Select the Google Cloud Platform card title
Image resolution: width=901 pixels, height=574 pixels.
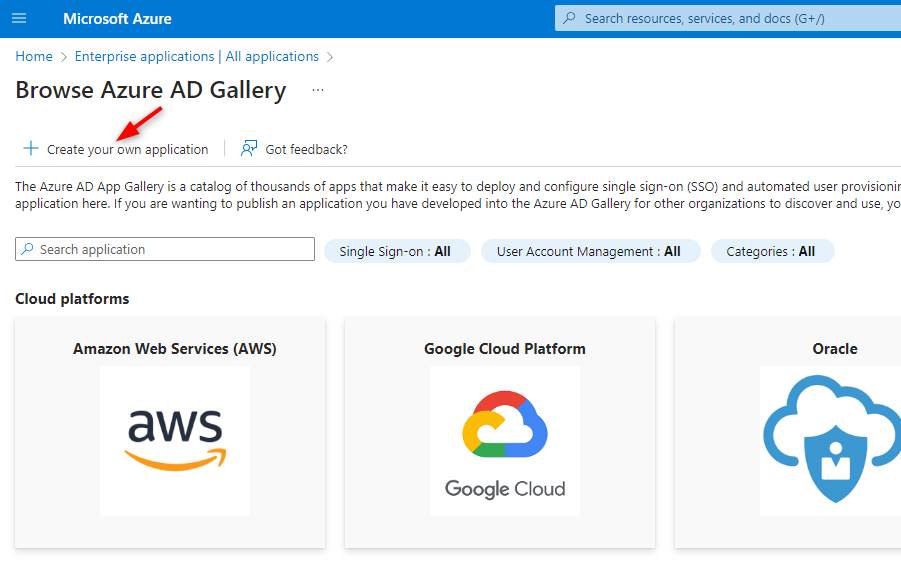click(x=505, y=349)
